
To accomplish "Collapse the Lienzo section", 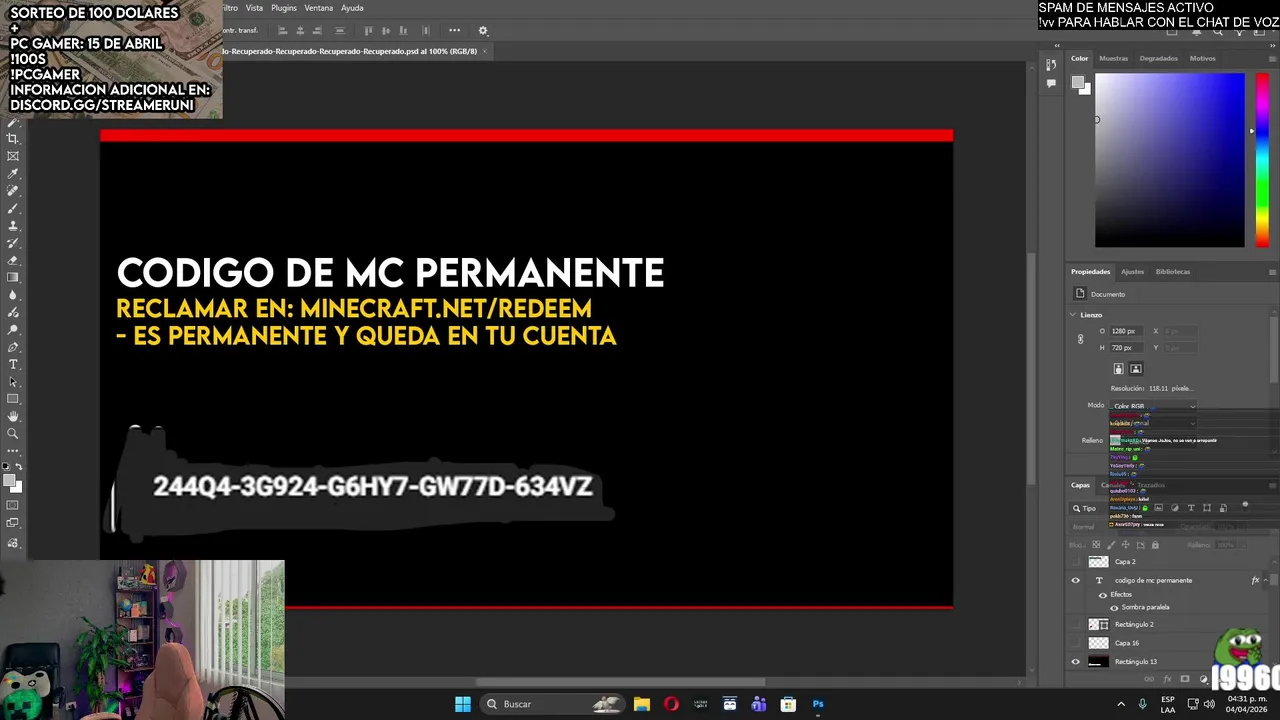I will click(x=1073, y=315).
